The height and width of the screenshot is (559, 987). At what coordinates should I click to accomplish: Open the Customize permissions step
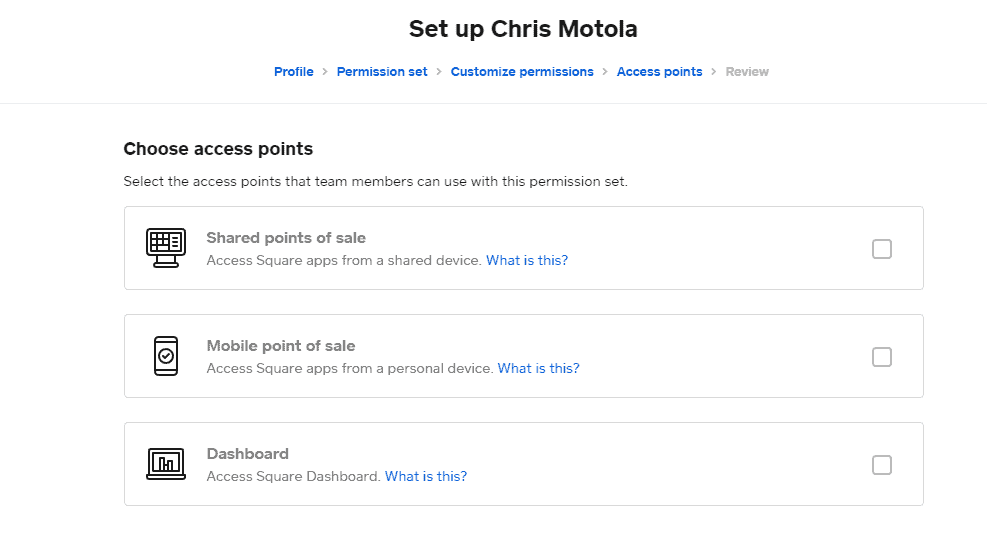click(522, 72)
